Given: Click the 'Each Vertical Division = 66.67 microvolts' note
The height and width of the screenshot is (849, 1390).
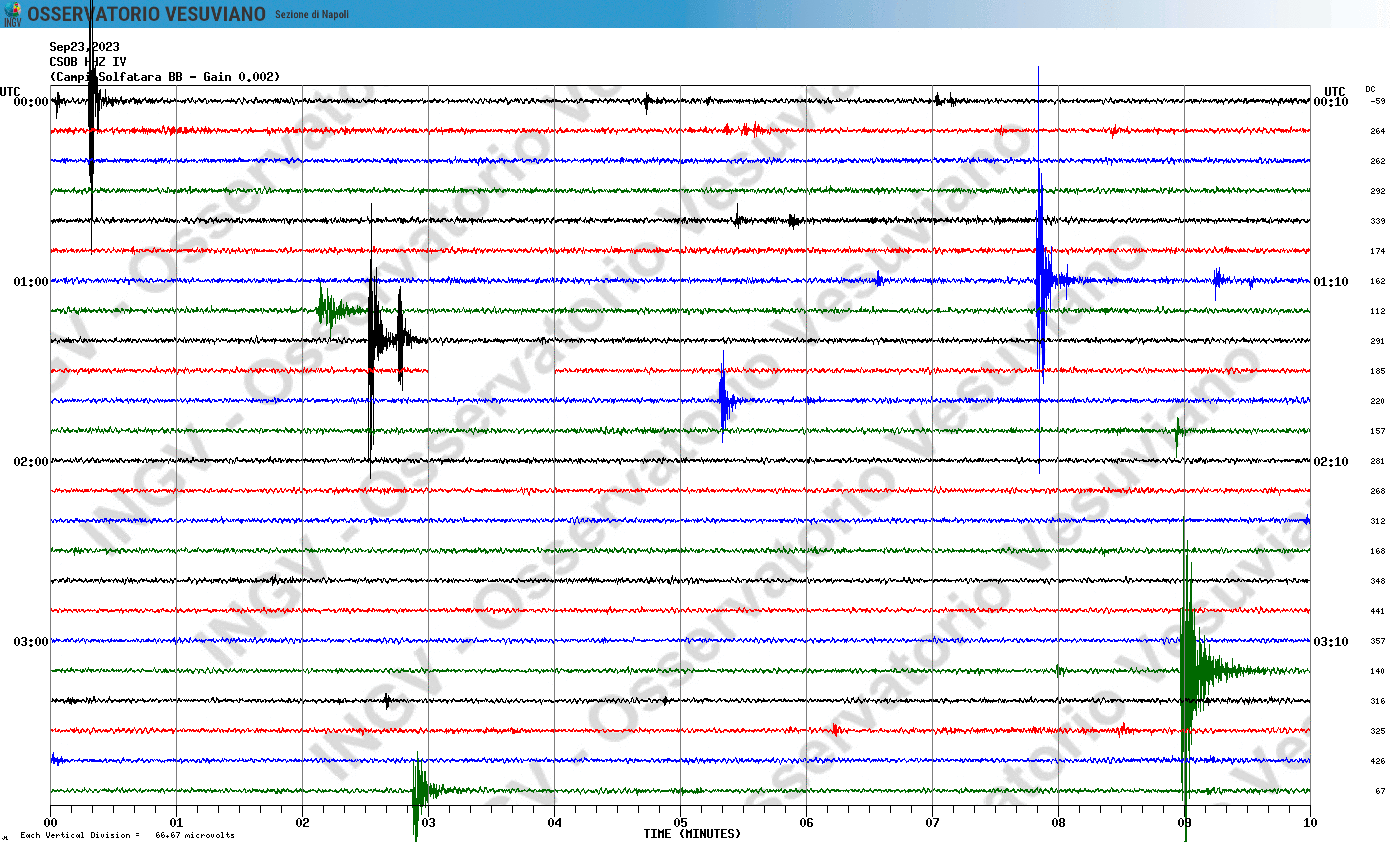Looking at the screenshot, I should click(x=127, y=835).
